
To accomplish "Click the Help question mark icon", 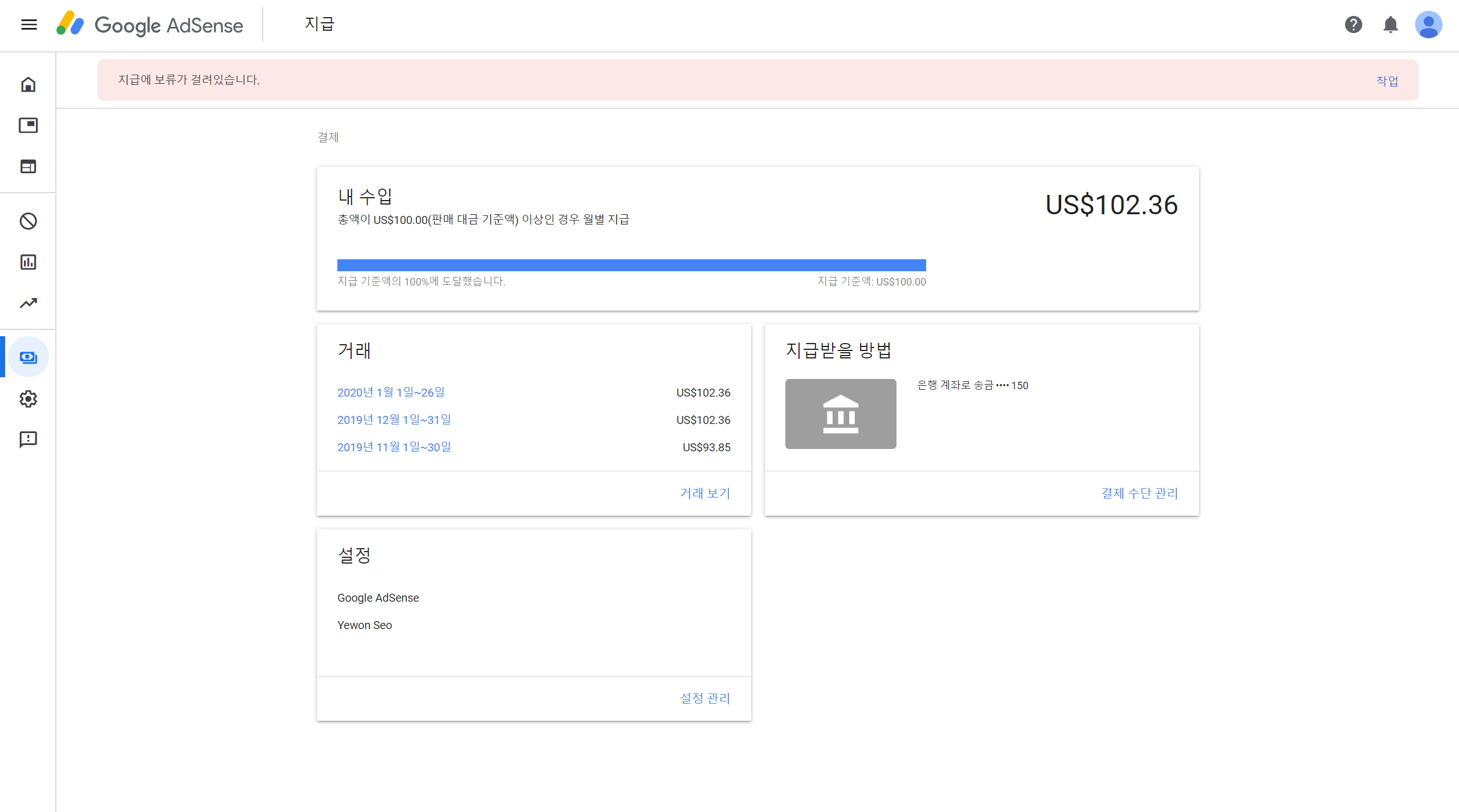I will click(x=1353, y=25).
